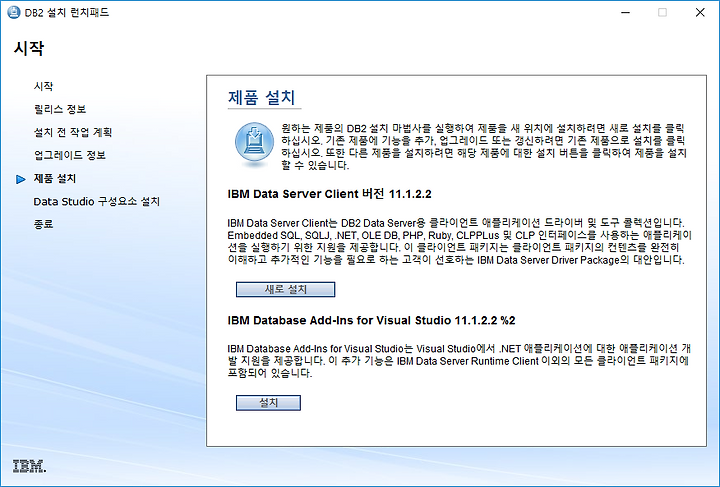The image size is (720, 487).
Task: Click heading IBM Data Server Client 버전 11.1.2.2
Action: click(329, 194)
